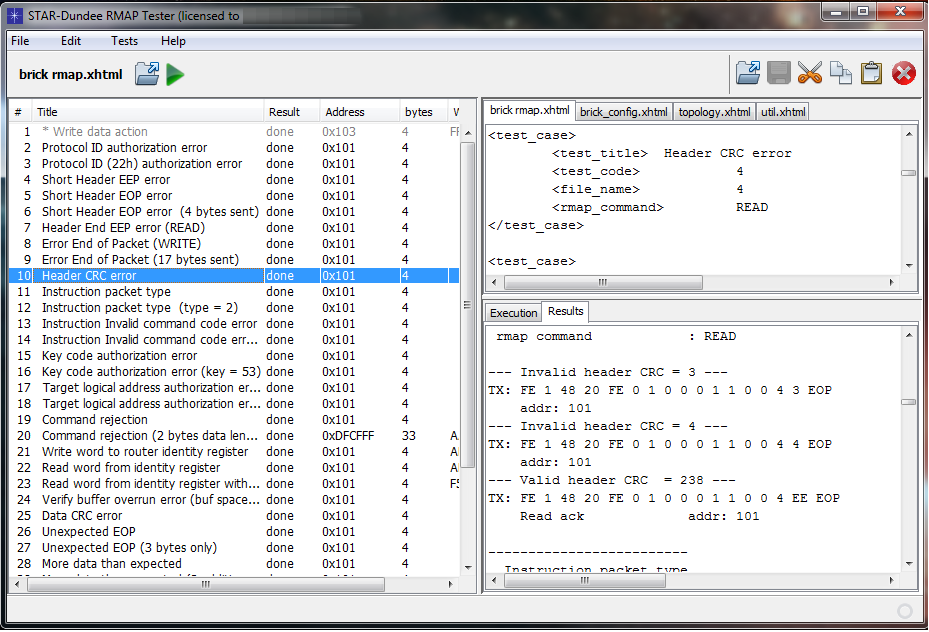Image resolution: width=929 pixels, height=632 pixels.
Task: Click the open test file icon beside brick rmap.xhtml
Action: point(147,74)
